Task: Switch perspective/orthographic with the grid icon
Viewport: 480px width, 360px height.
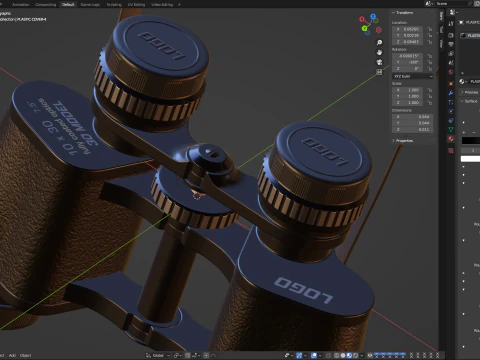Action: tap(379, 72)
